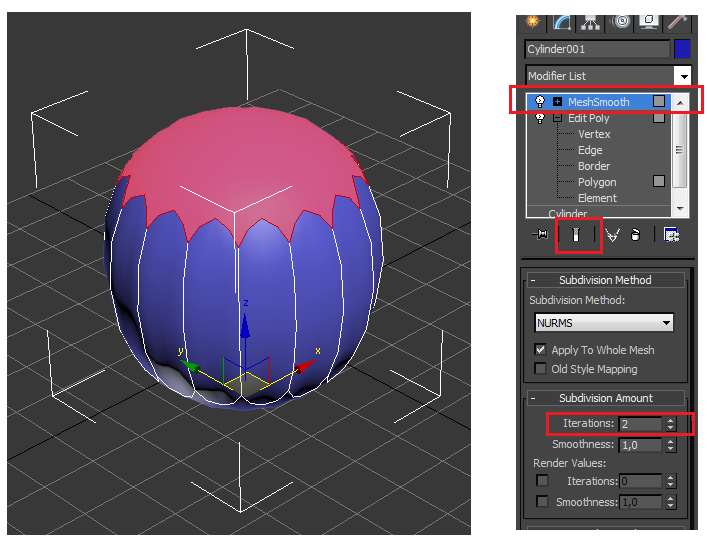Increase Iterations with spinner up arrow

click(670, 420)
